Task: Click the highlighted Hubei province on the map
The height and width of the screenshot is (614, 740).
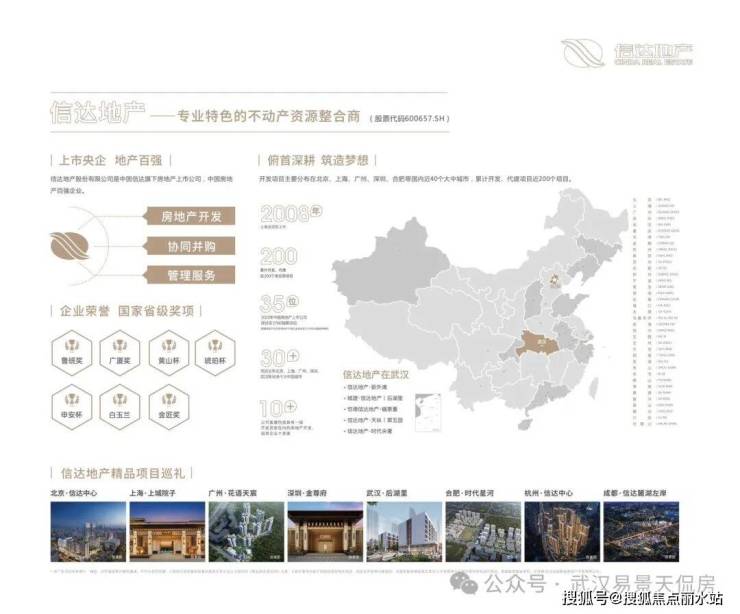Action: tap(538, 343)
